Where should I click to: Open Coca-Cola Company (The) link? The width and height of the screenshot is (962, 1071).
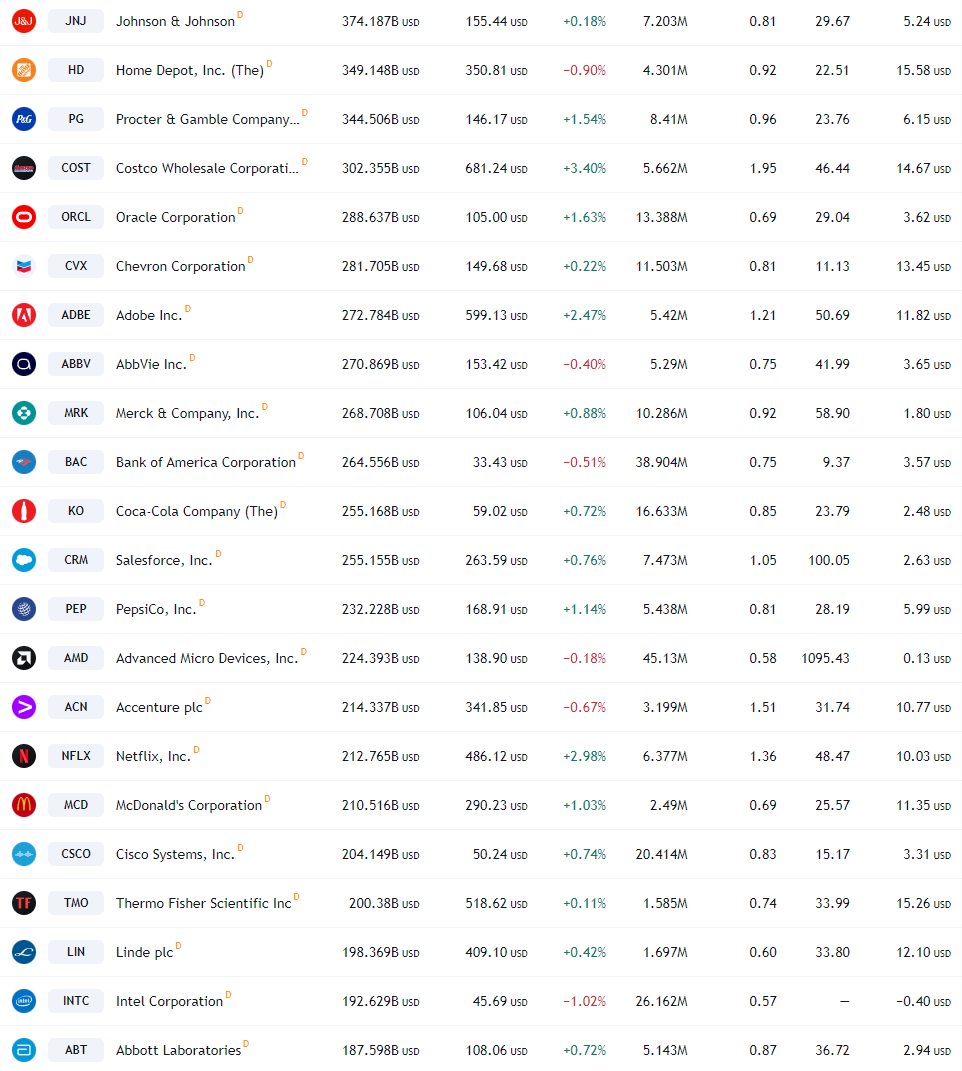(x=197, y=512)
